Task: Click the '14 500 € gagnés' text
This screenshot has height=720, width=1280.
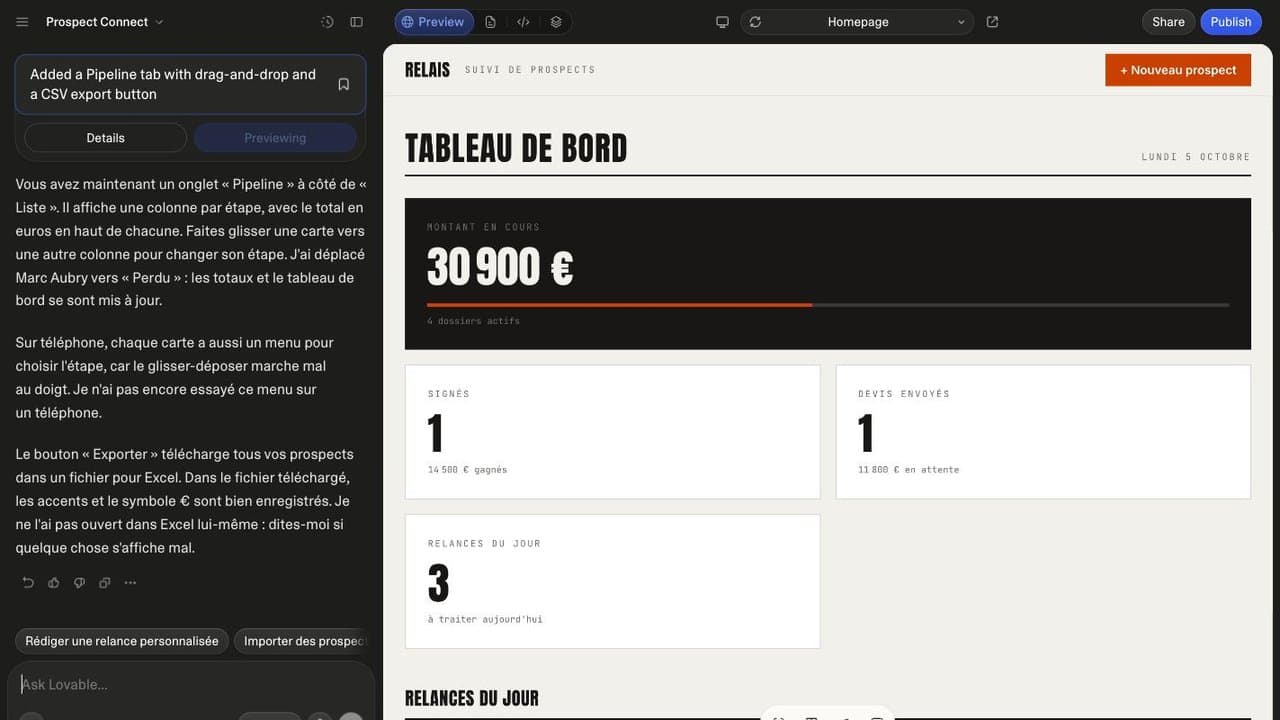Action: [x=467, y=470]
